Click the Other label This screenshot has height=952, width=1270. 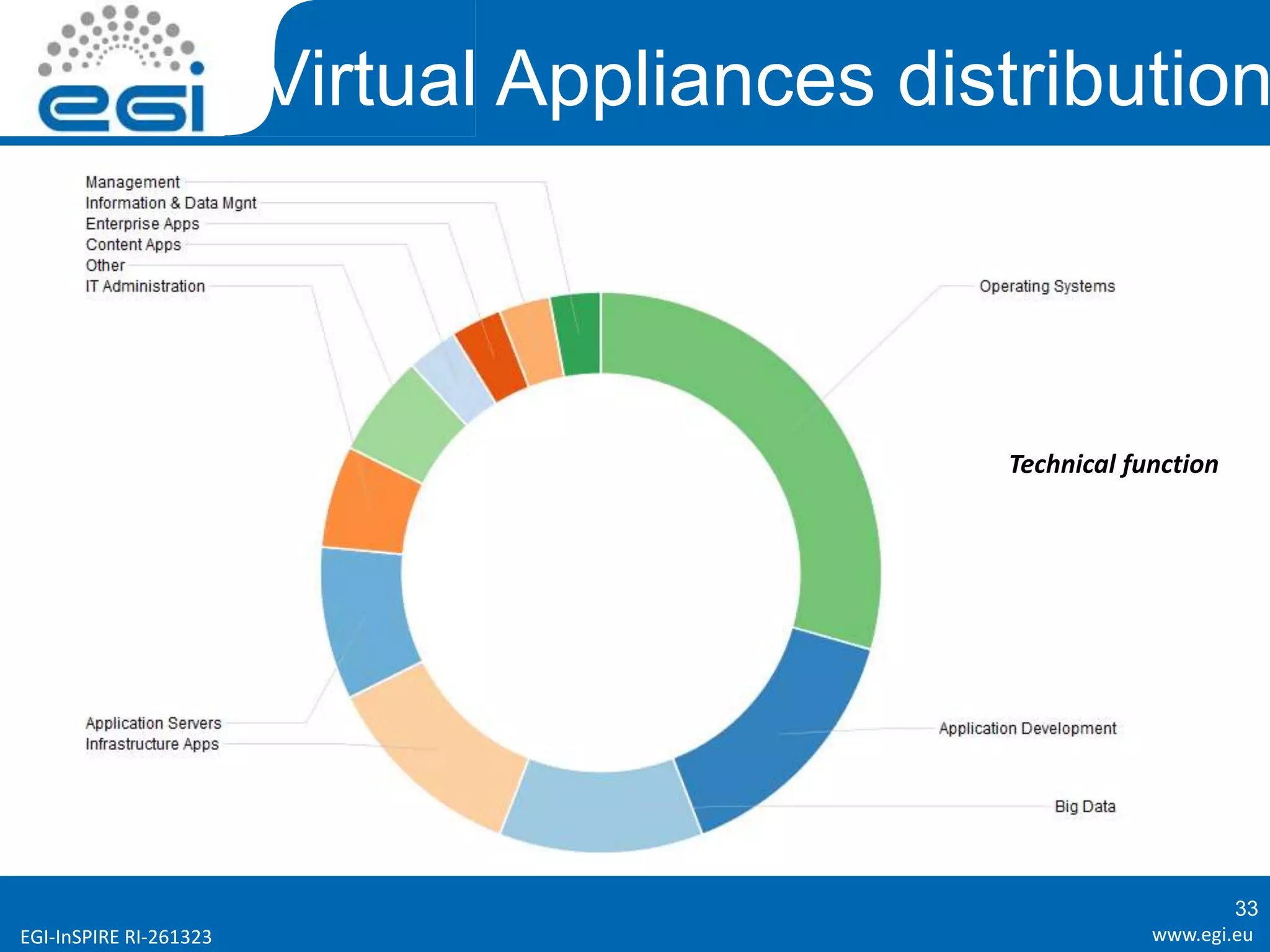(105, 265)
